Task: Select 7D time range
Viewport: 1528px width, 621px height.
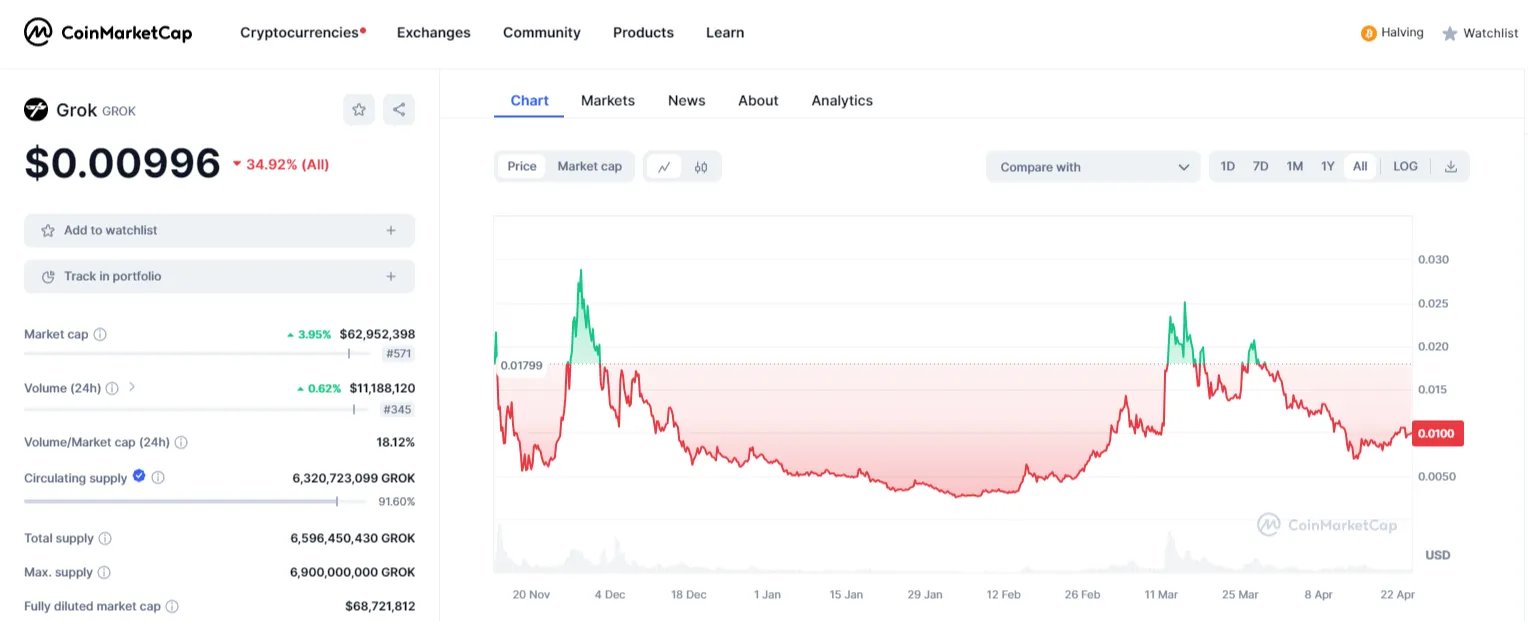Action: 1261,167
